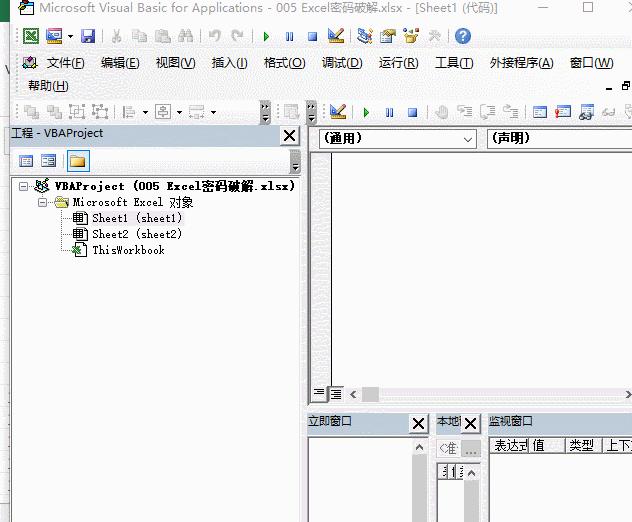This screenshot has height=522, width=632.
Task: Open the 编辑(E) menu
Action: 120,63
